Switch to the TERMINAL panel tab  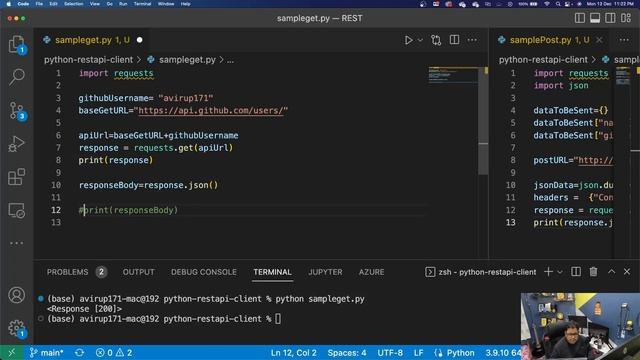click(272, 272)
